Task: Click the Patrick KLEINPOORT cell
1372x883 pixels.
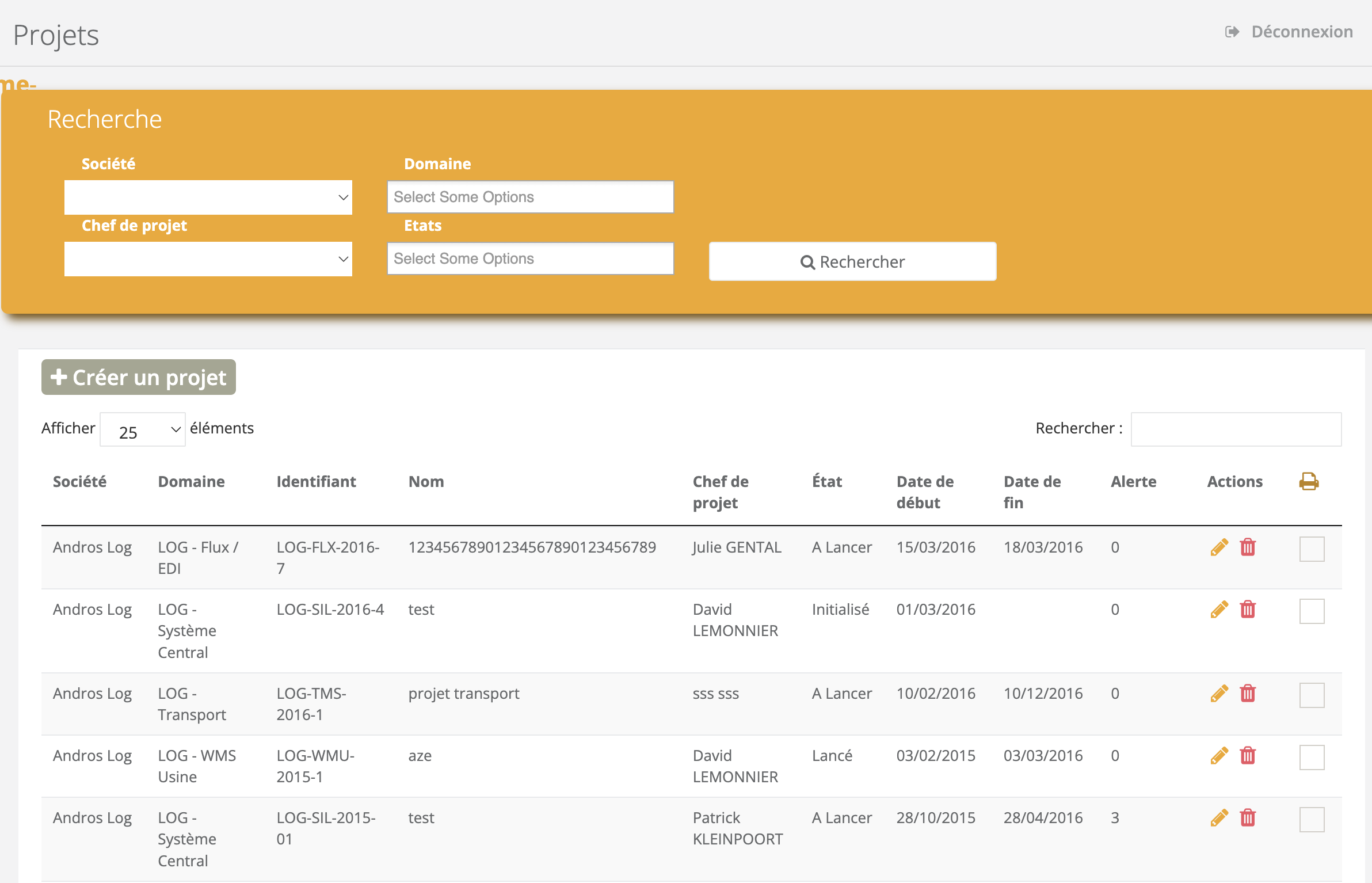Action: click(738, 828)
